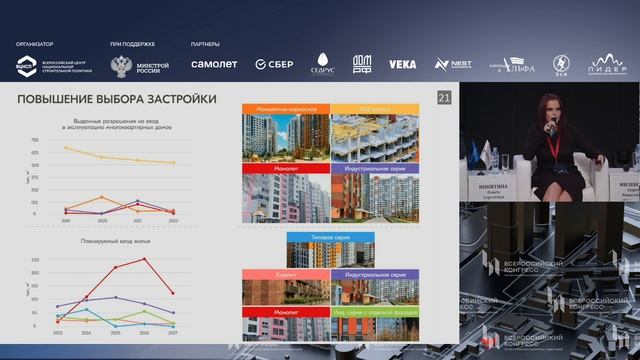Open the lower Монолит buildings photo

(286, 329)
